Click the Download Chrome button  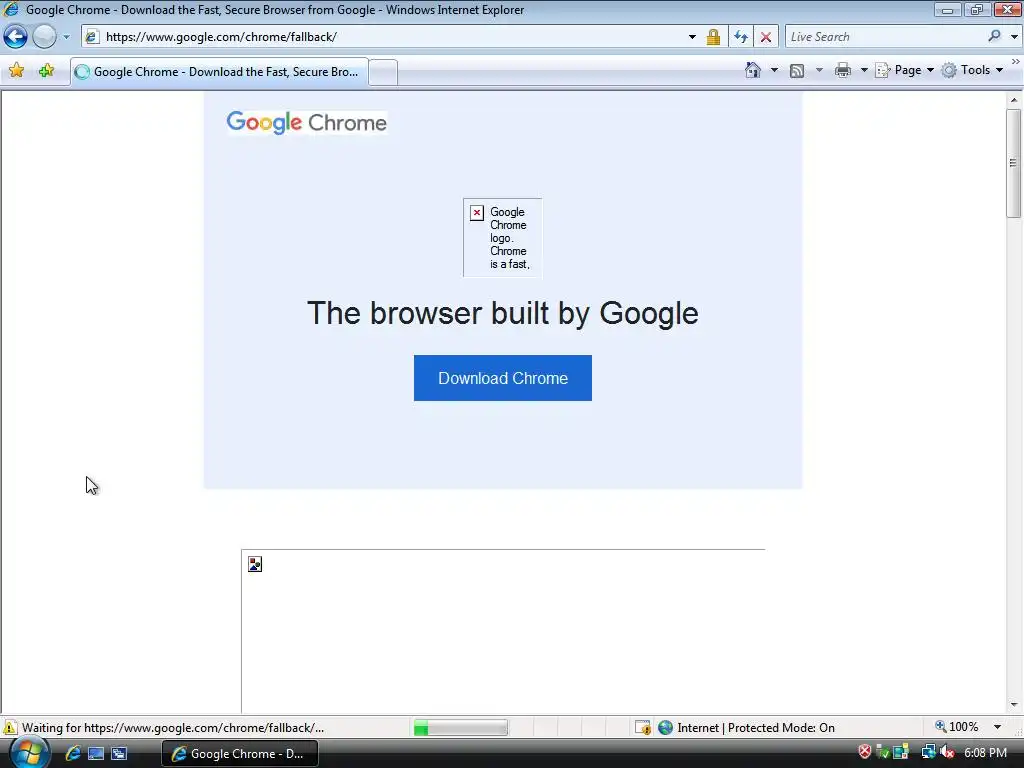(x=503, y=378)
